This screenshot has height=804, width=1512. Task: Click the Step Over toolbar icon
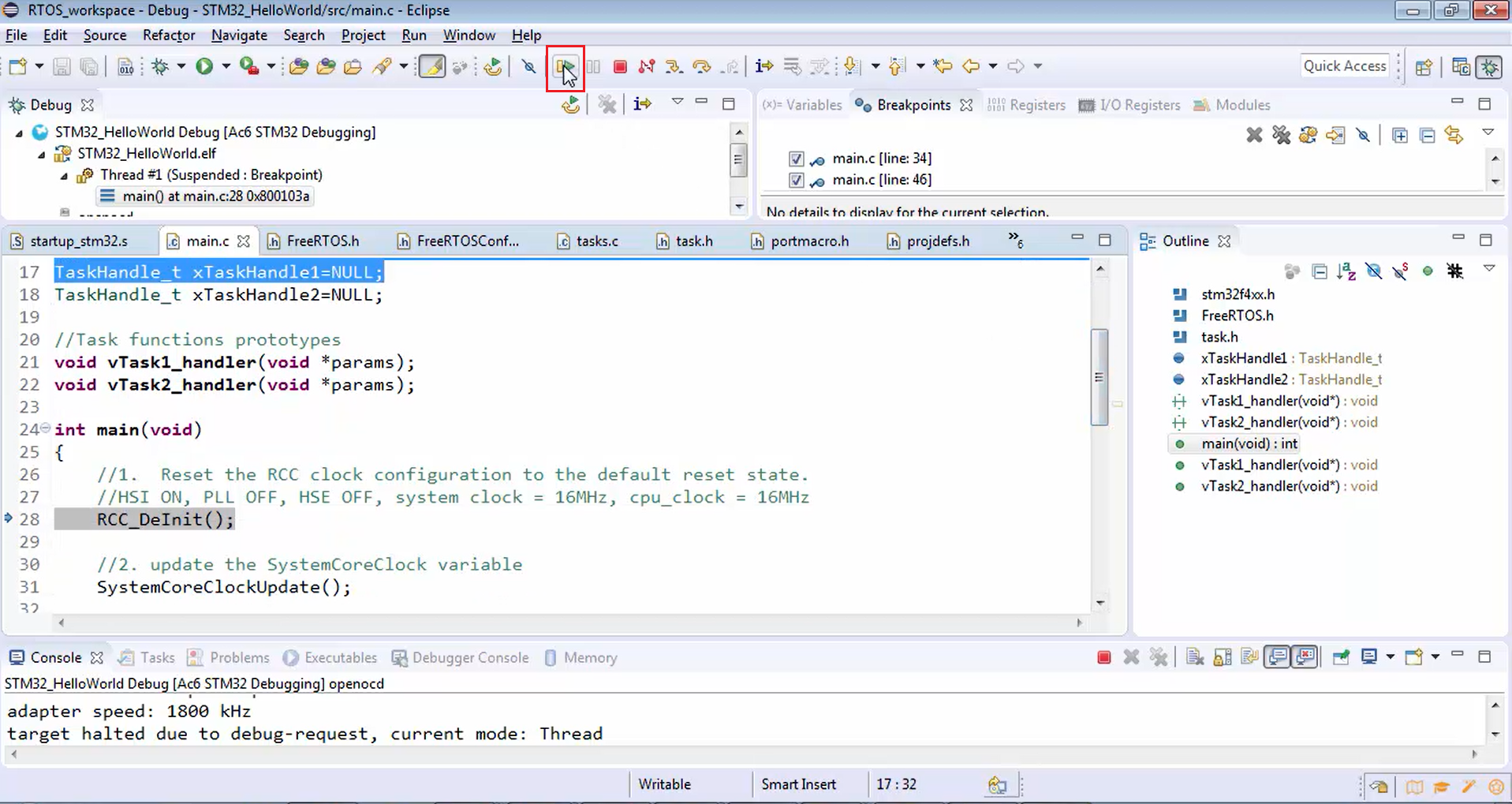click(x=701, y=66)
